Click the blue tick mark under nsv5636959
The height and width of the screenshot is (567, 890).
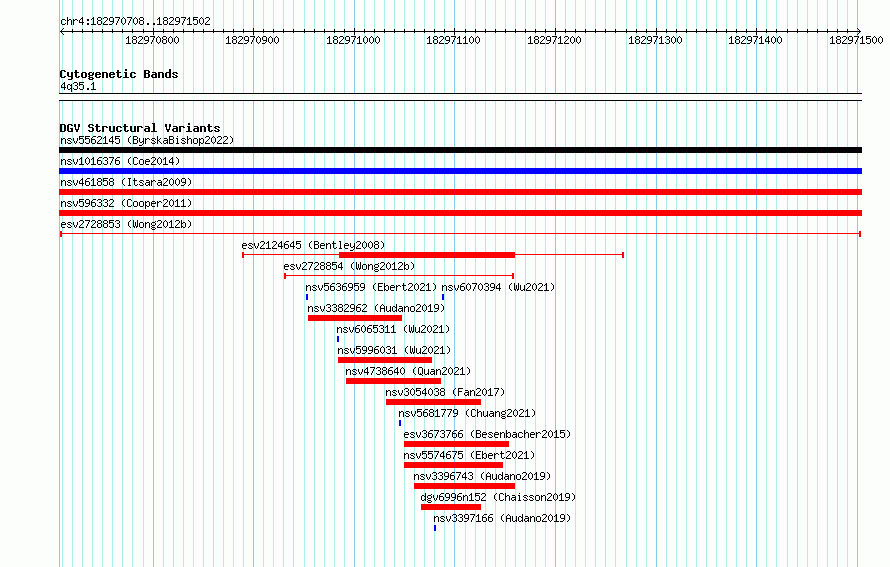[x=307, y=297]
